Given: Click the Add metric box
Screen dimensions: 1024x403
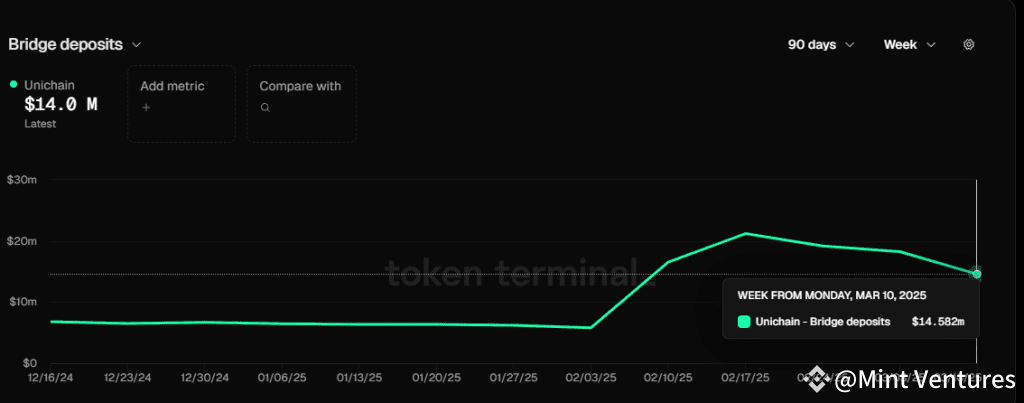Looking at the screenshot, I should [181, 103].
